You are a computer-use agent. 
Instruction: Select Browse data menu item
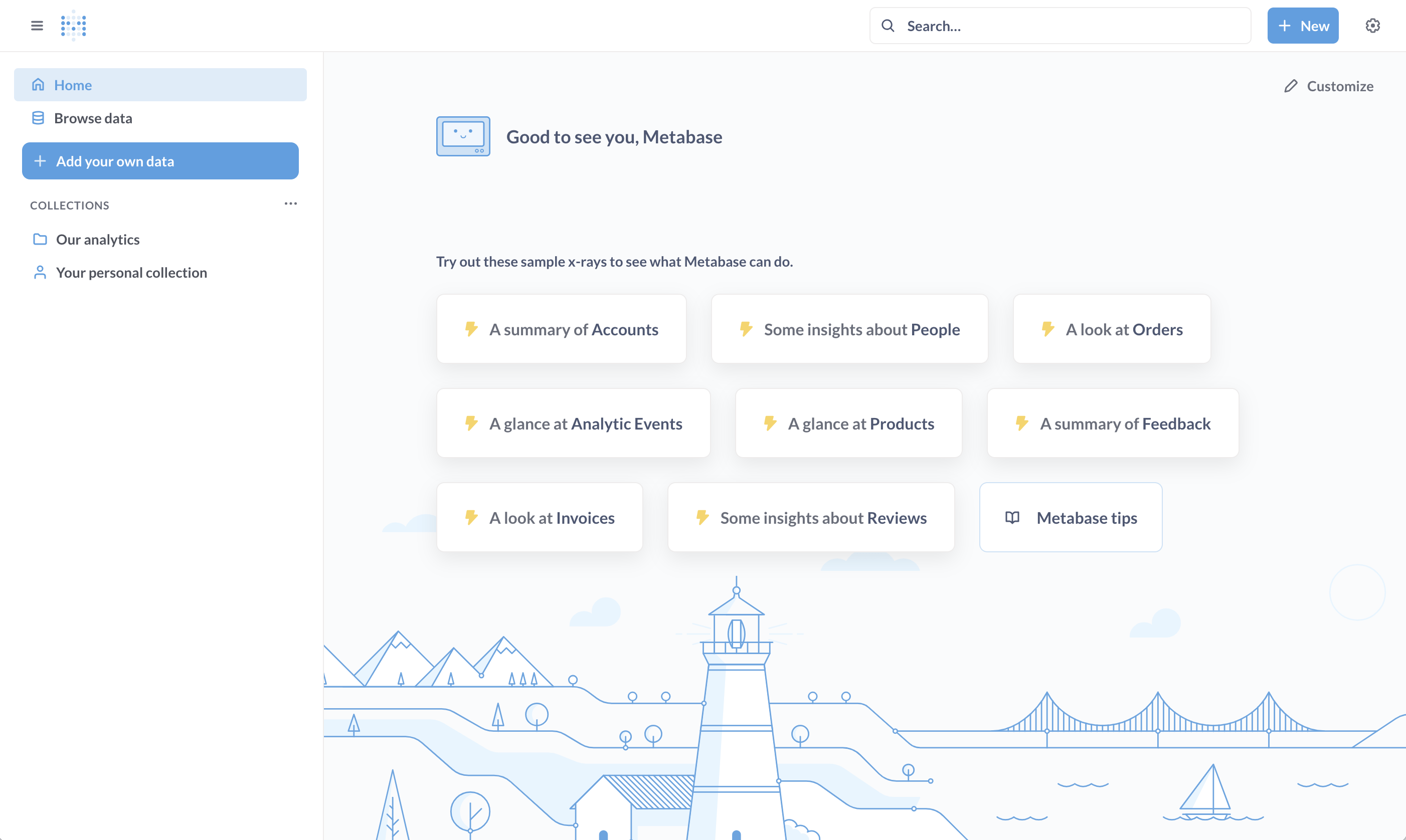(x=93, y=117)
